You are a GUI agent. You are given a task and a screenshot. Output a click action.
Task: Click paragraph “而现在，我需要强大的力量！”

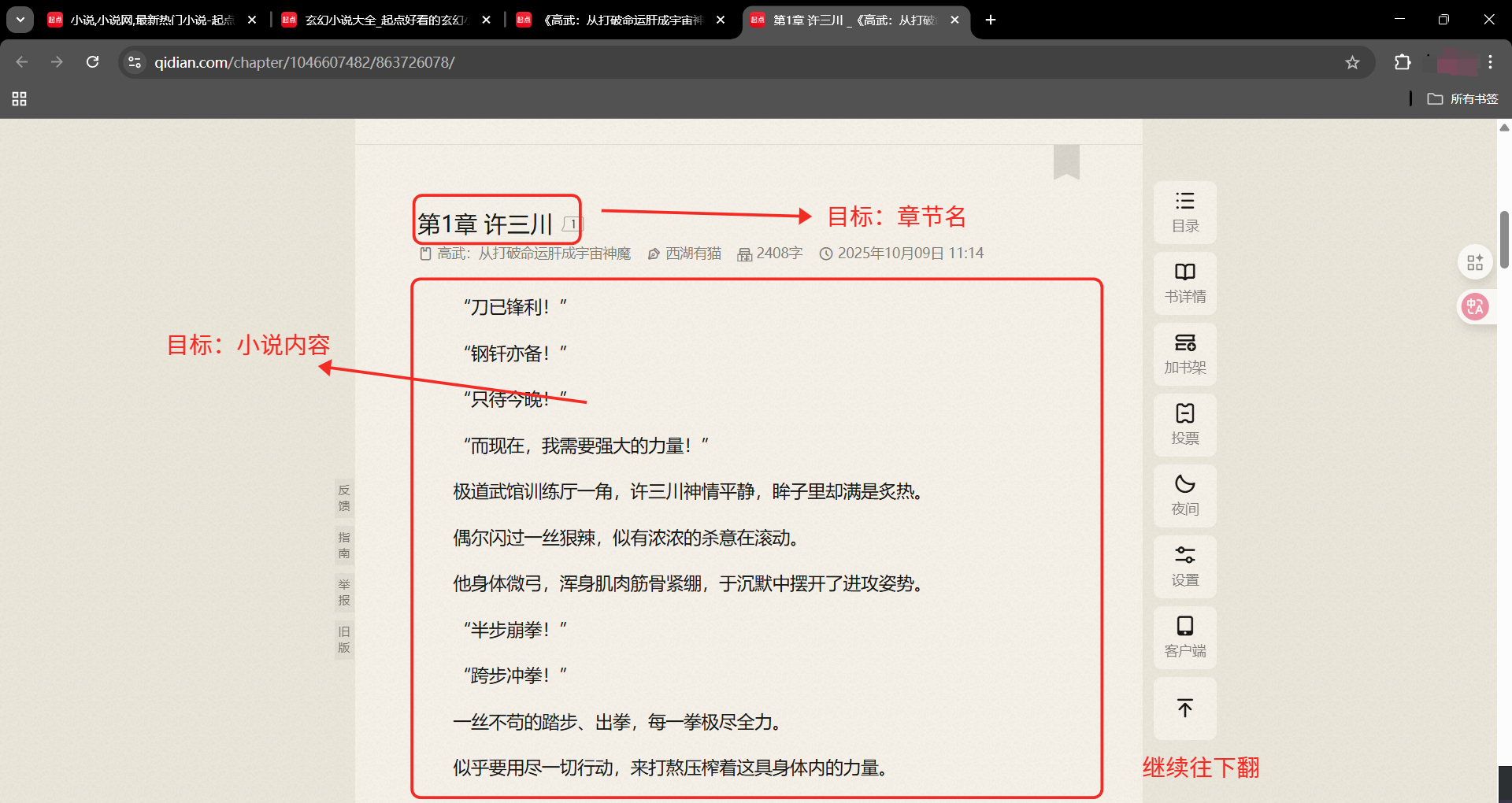[586, 446]
